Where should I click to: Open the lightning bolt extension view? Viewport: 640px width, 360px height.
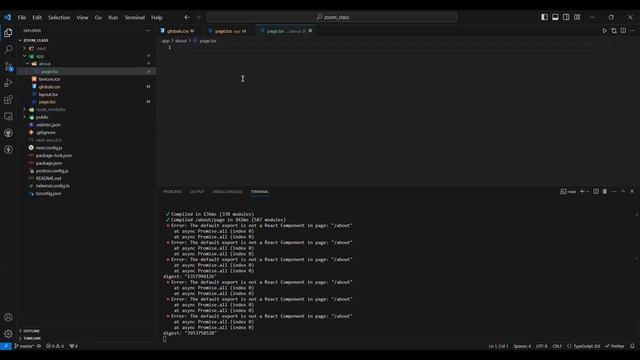pyautogui.click(x=8, y=150)
